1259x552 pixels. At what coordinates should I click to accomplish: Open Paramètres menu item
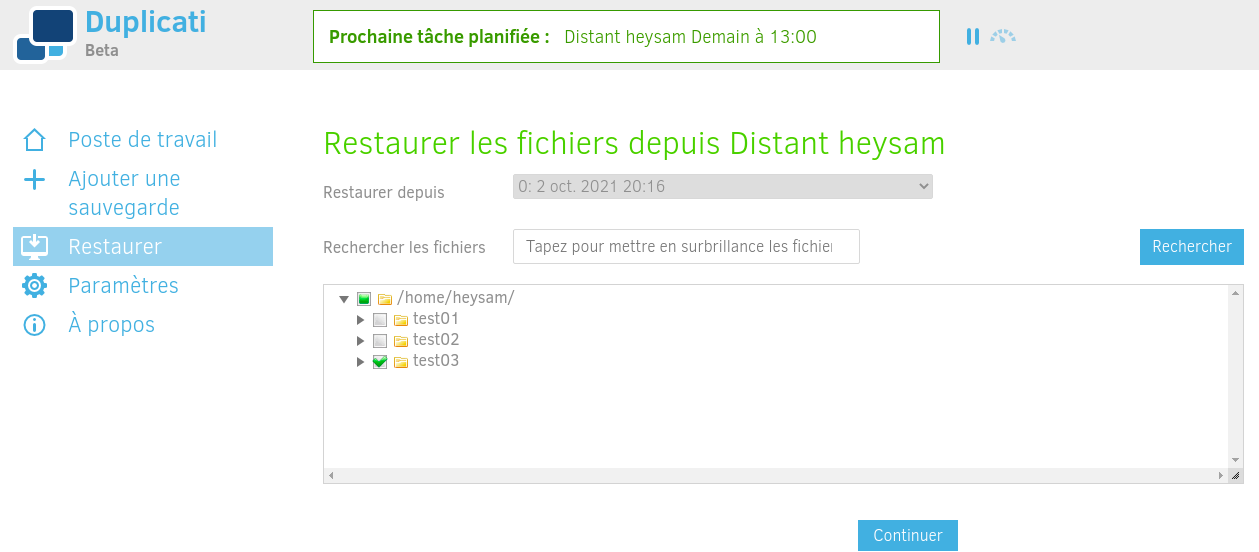(x=143, y=286)
